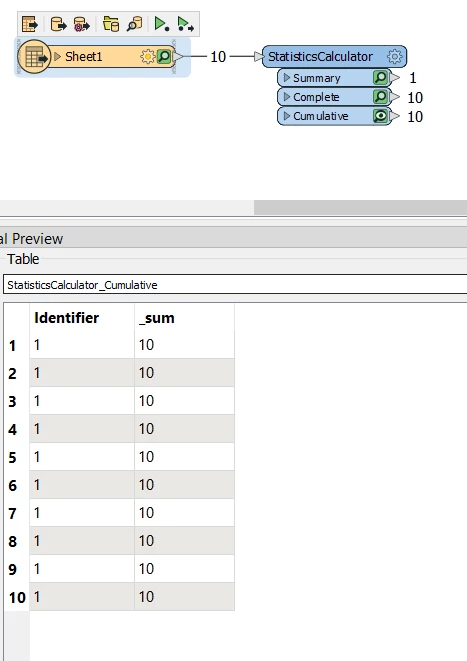Expand the Summary port attributes
The height and width of the screenshot is (661, 467).
[x=287, y=78]
